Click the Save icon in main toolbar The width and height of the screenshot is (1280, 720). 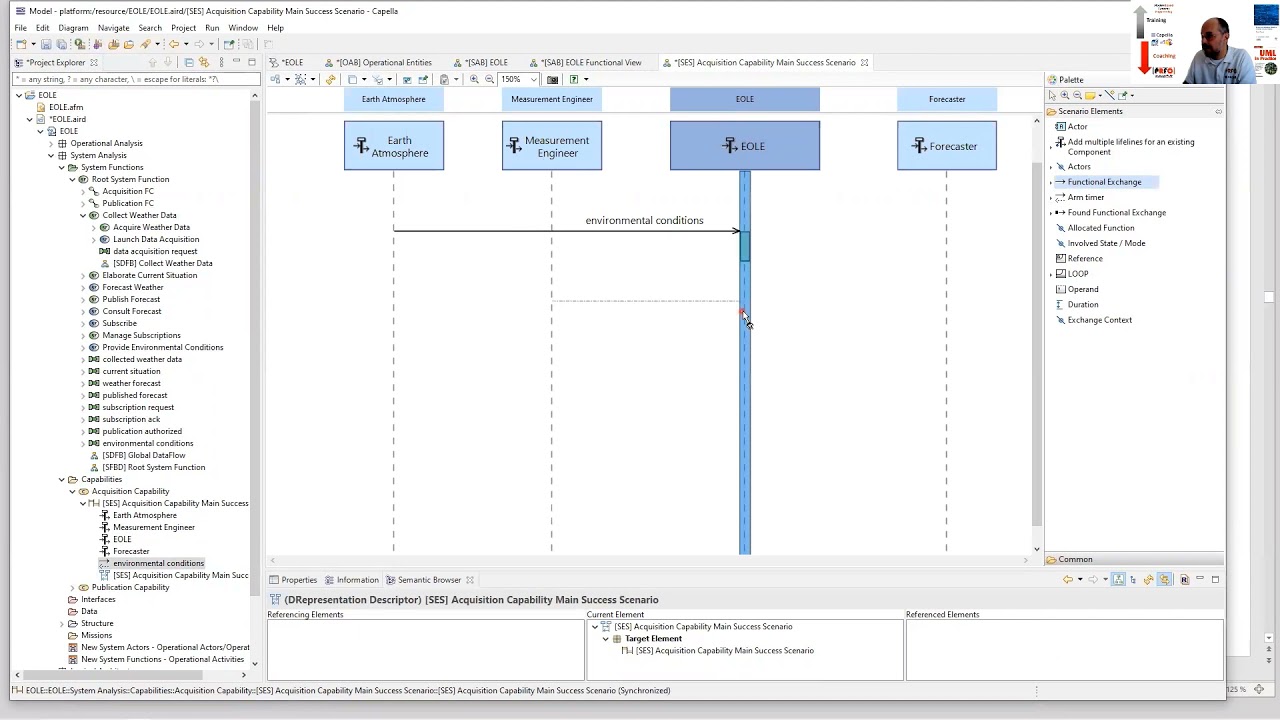(x=46, y=44)
